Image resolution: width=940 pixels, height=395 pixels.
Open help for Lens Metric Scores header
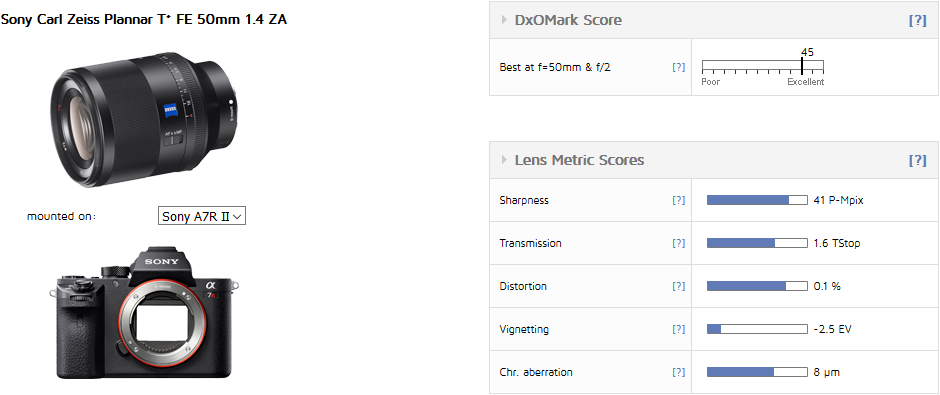click(917, 160)
